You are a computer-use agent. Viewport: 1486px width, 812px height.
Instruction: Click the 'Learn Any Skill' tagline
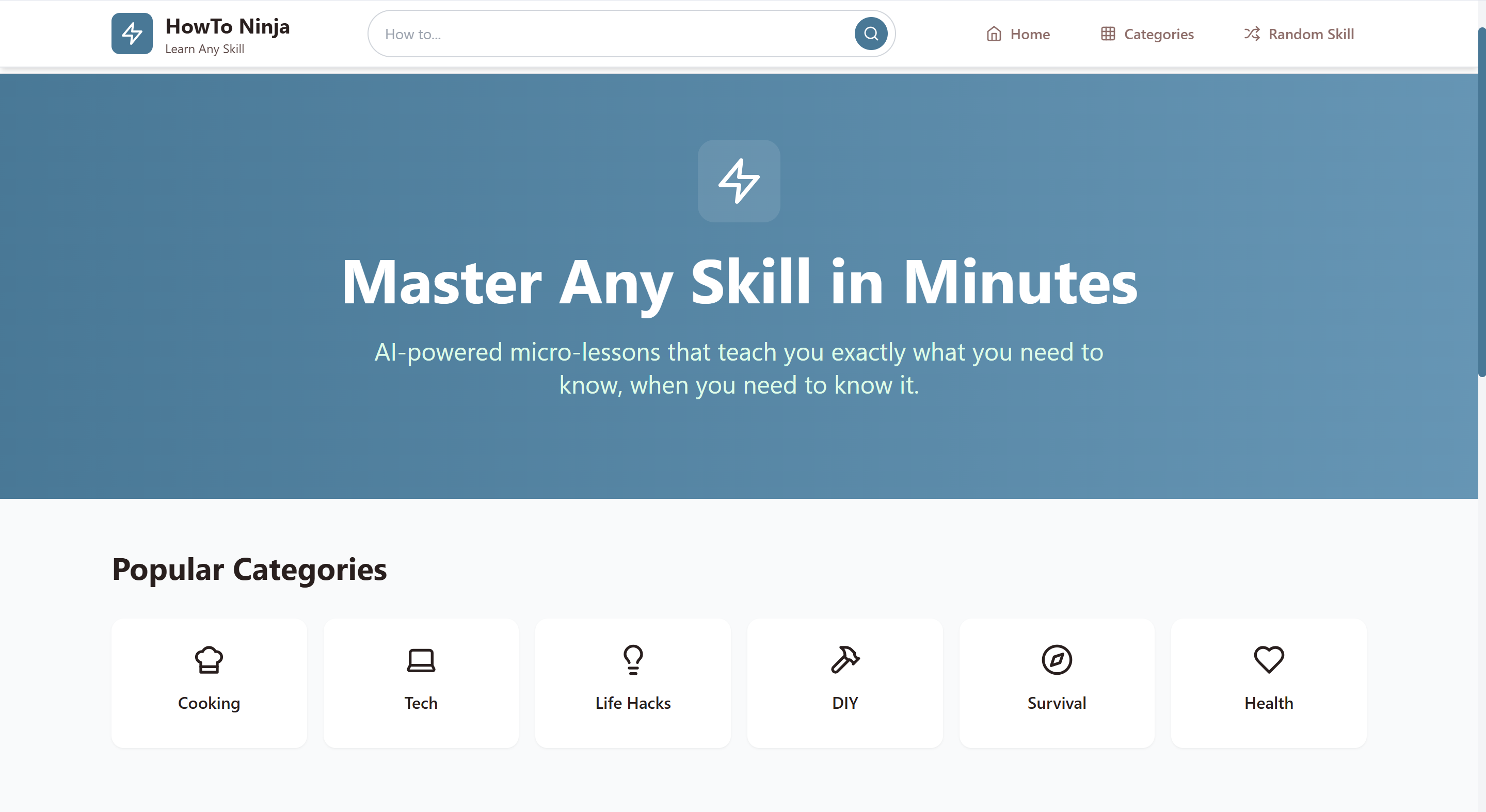pyautogui.click(x=204, y=49)
